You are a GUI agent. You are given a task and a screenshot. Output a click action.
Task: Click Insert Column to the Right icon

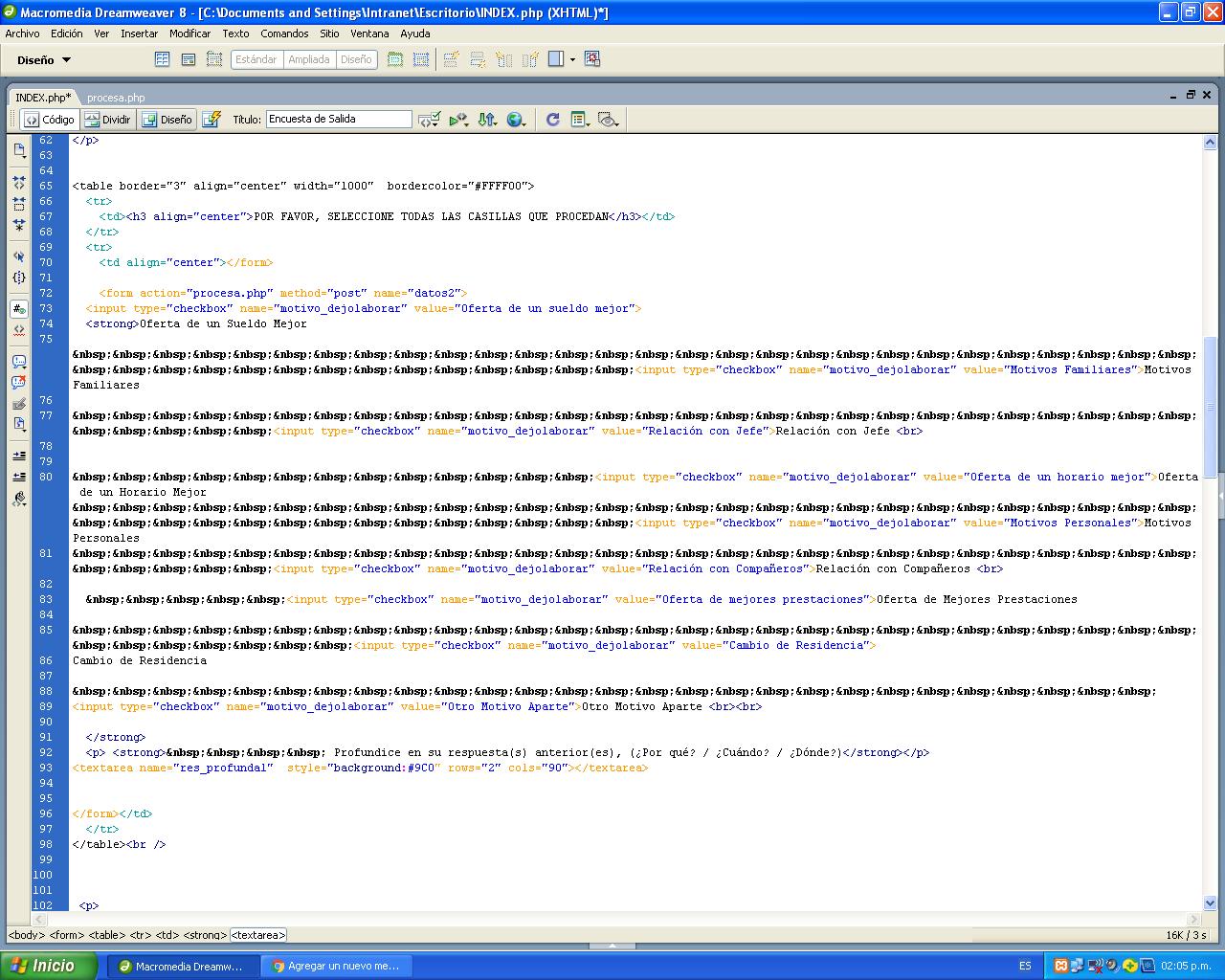(x=530, y=59)
